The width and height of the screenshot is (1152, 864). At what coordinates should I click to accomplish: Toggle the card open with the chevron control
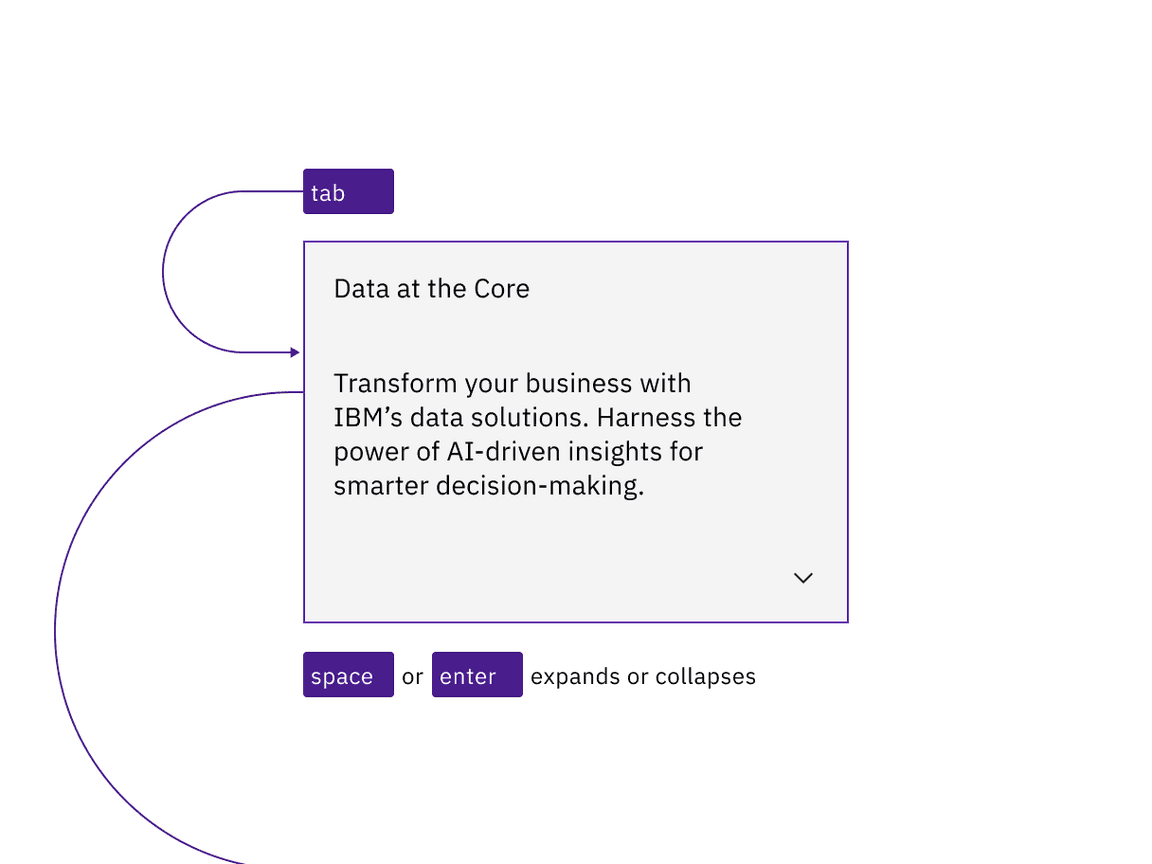pyautogui.click(x=803, y=578)
